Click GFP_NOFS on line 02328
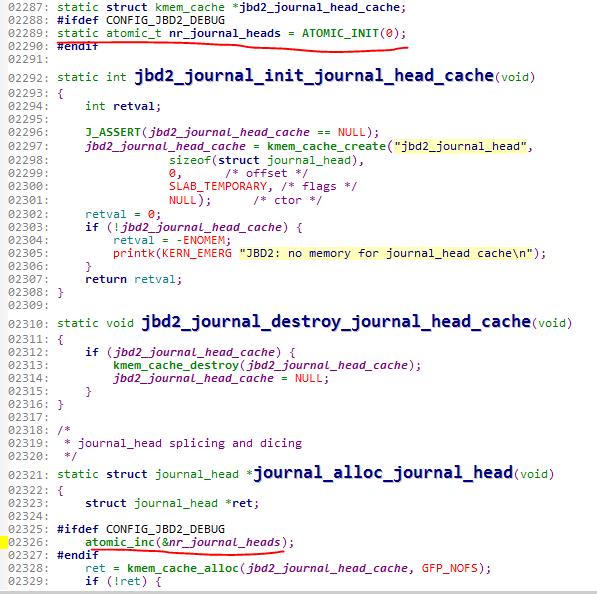Screen dimensions: 597x594 point(449,568)
